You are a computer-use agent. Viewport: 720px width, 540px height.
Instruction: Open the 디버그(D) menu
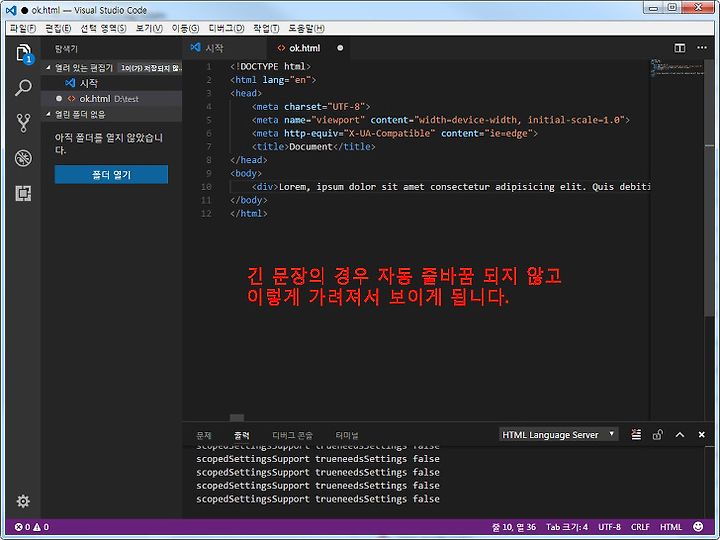(x=226, y=28)
